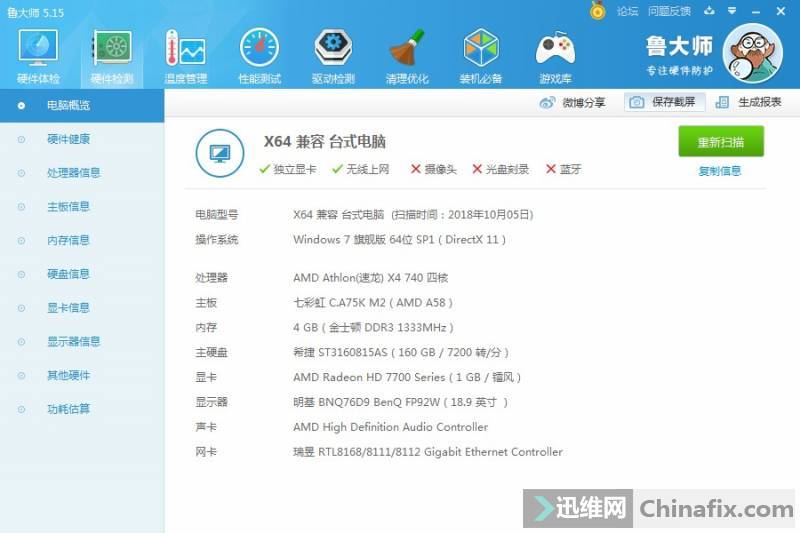Screen dimensions: 800x533
Task: Share via 微博分享 Weibo
Action: 572,103
